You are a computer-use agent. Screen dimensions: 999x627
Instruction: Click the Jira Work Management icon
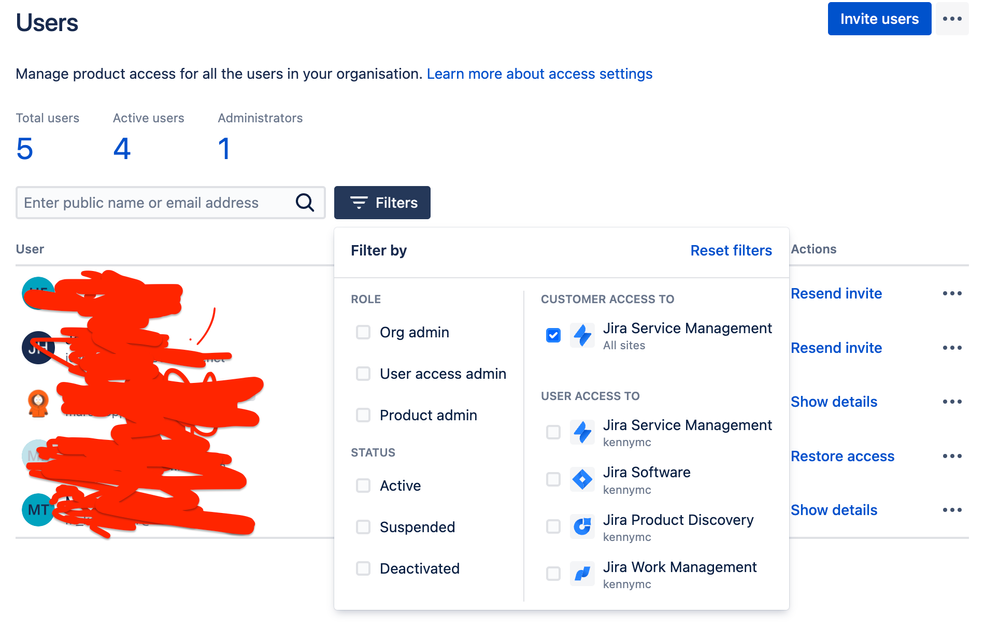[x=582, y=573]
